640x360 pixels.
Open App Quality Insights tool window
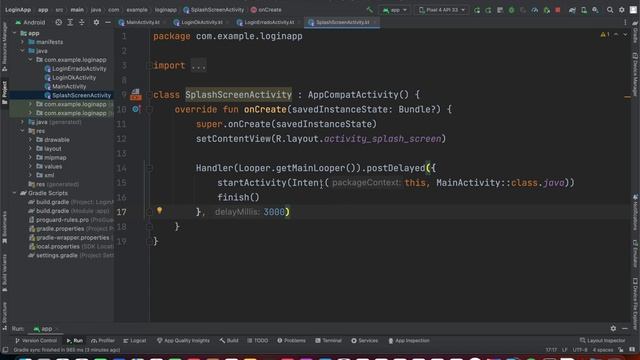[x=183, y=341]
